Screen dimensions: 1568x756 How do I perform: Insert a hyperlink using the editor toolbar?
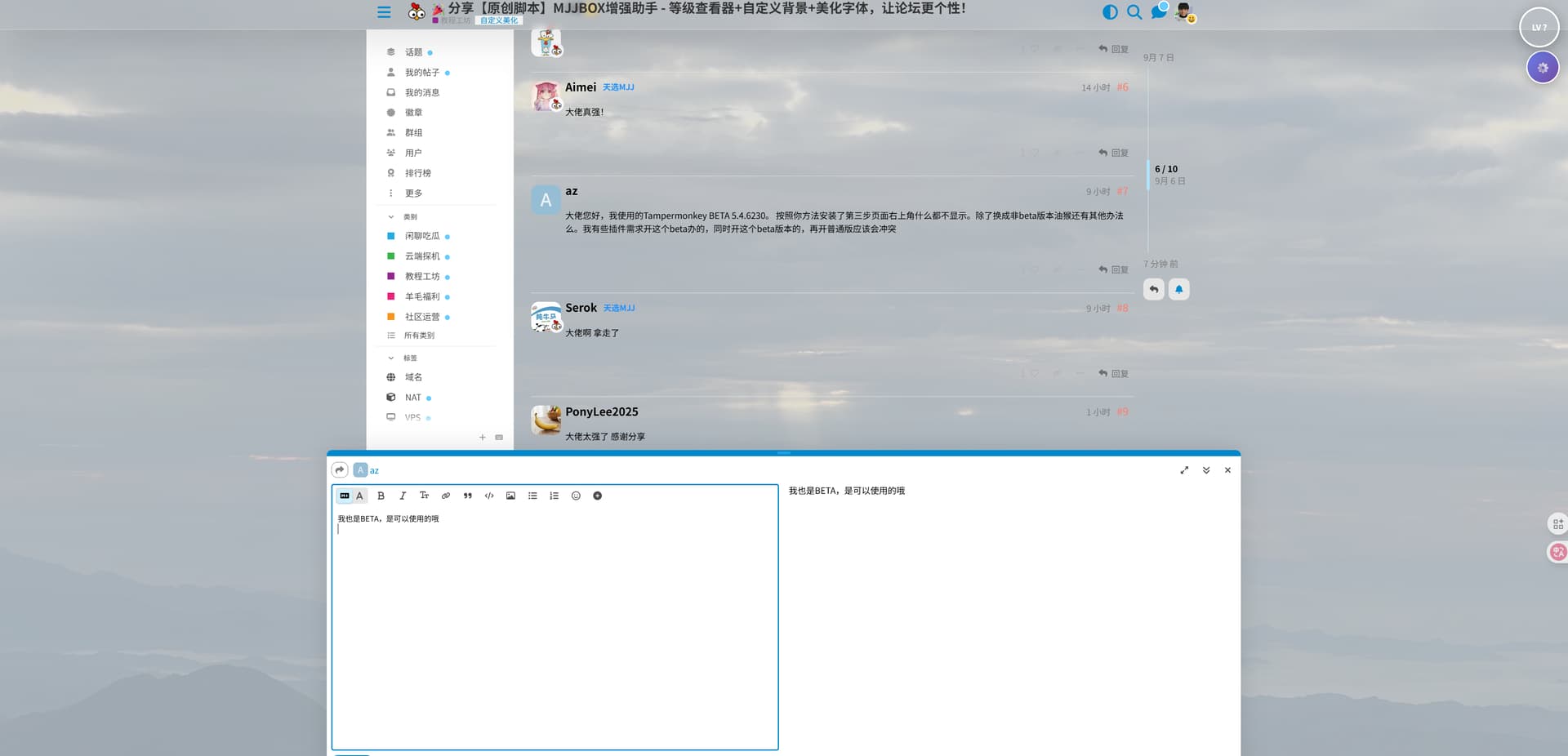[446, 496]
